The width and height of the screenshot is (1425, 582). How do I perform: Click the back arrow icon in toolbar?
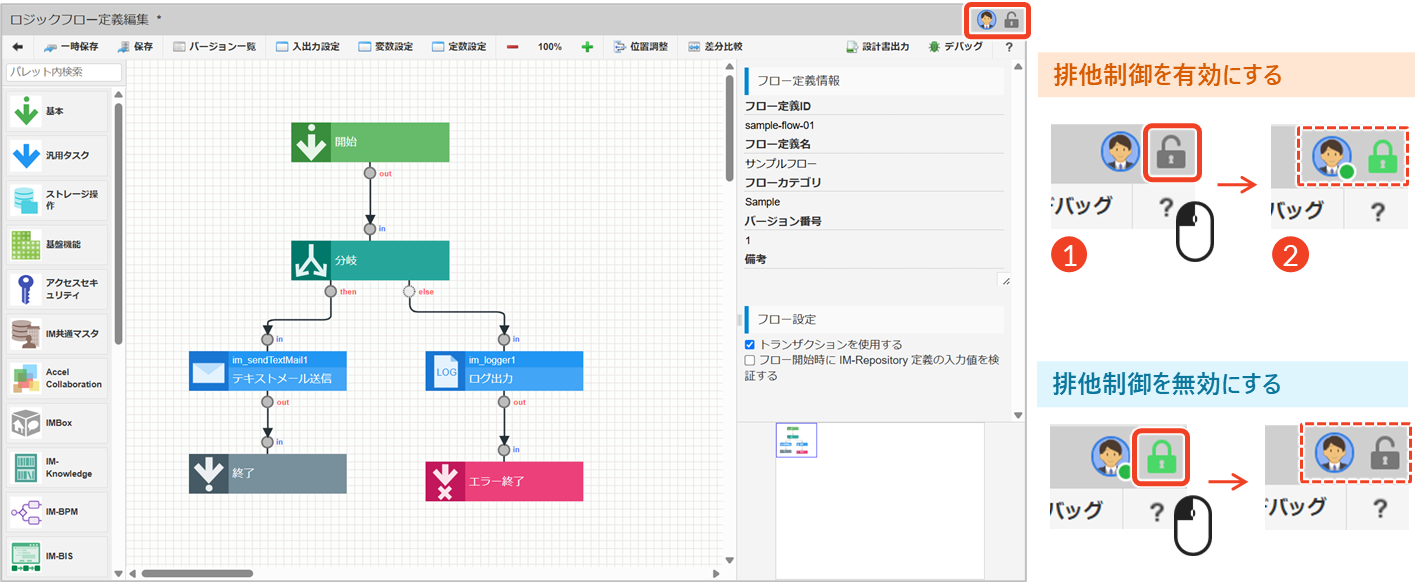tap(17, 47)
